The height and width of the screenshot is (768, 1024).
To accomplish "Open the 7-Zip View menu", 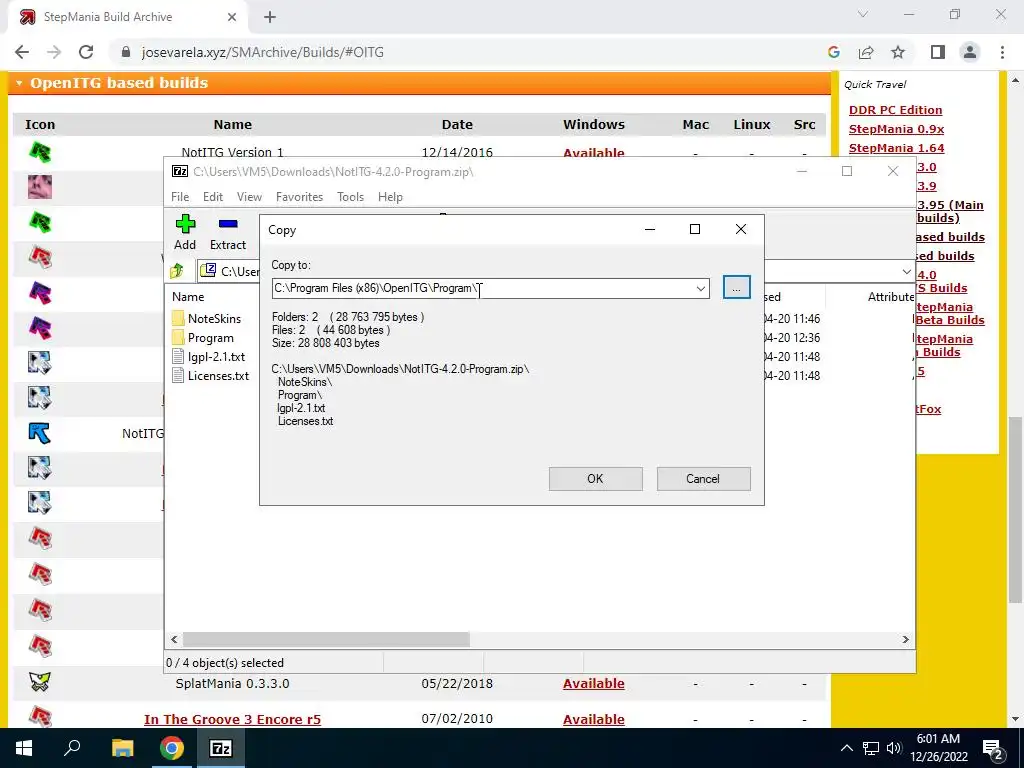I will point(249,197).
